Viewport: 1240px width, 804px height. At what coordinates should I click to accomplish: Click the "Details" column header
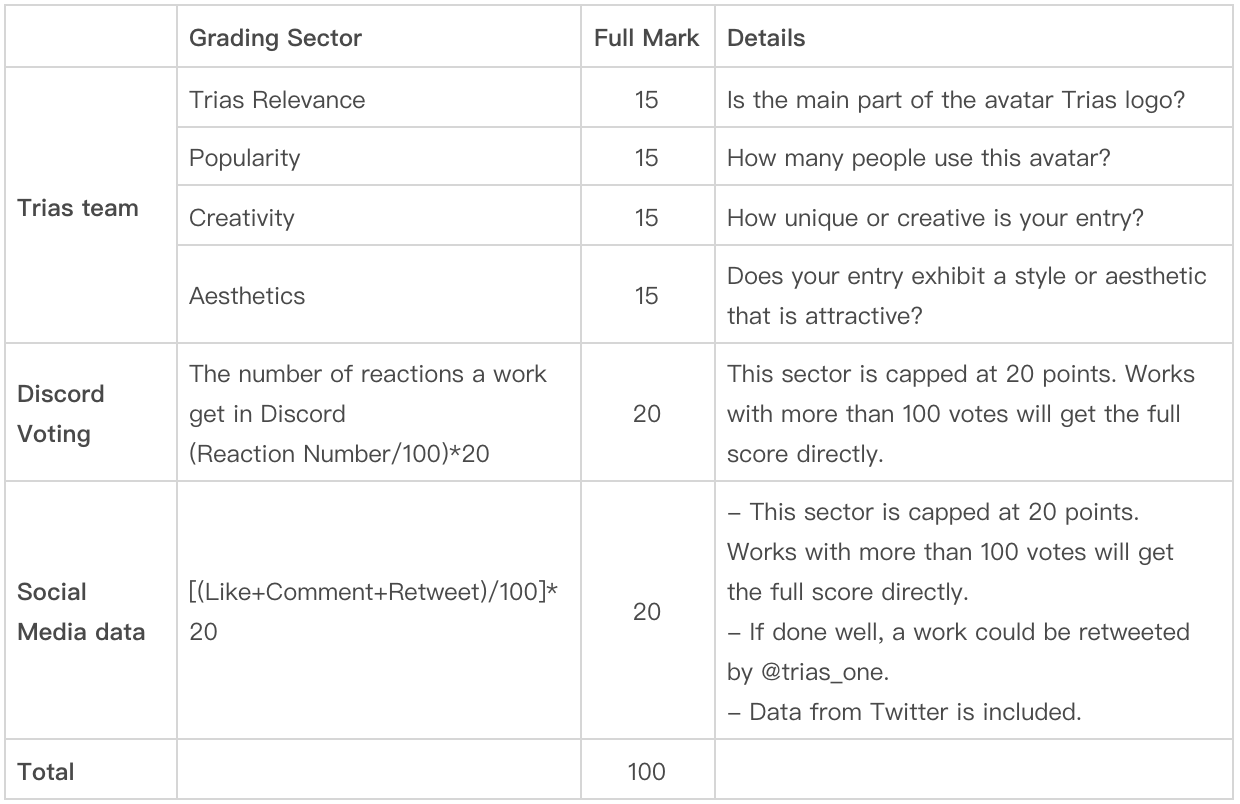pyautogui.click(x=766, y=39)
